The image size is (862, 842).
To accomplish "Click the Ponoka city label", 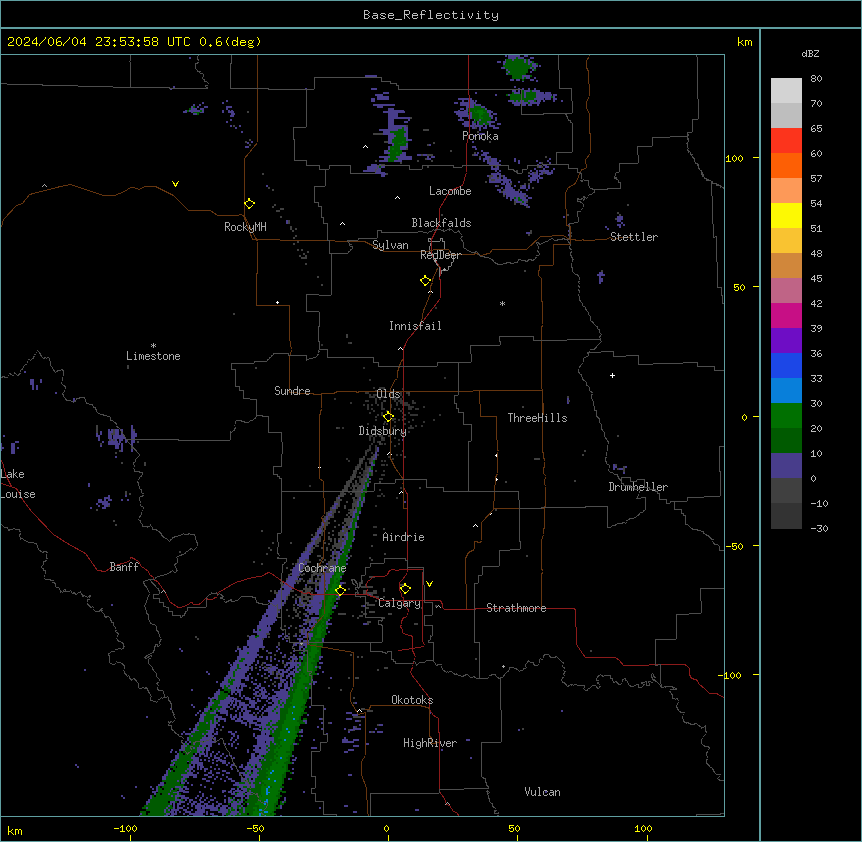I will [x=480, y=136].
